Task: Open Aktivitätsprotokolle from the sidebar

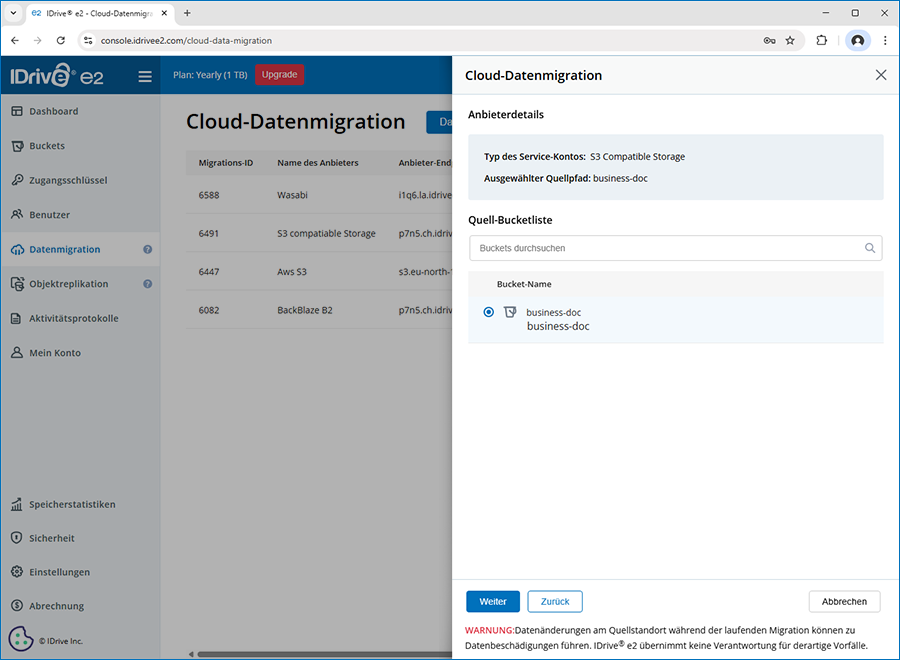Action: point(73,318)
